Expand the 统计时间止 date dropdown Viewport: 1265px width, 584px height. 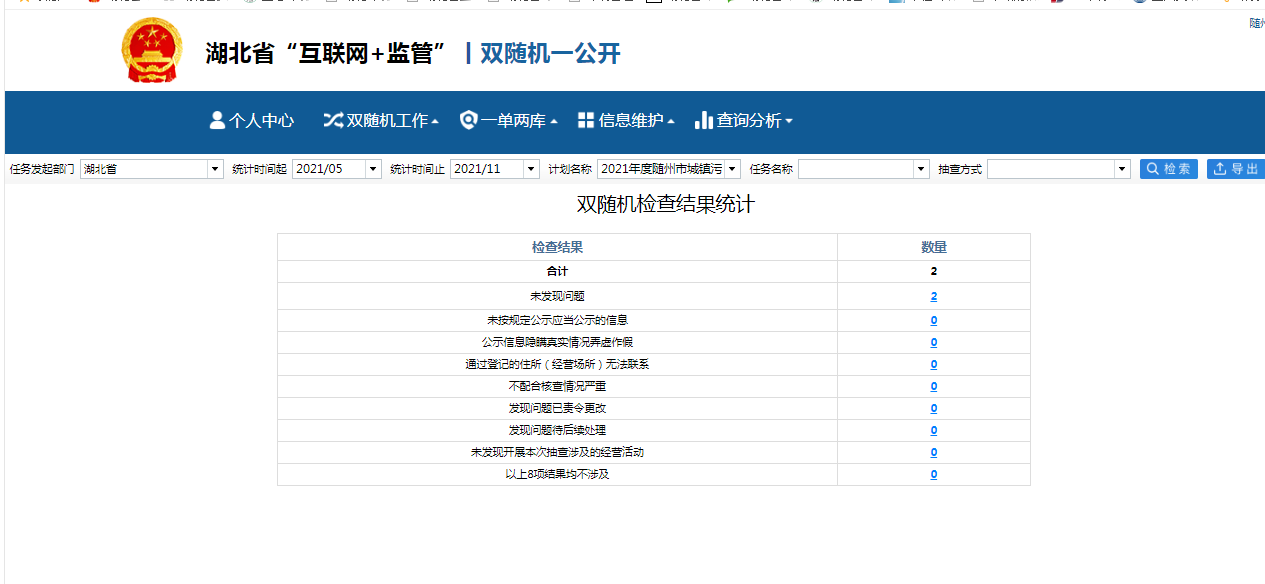coord(531,169)
